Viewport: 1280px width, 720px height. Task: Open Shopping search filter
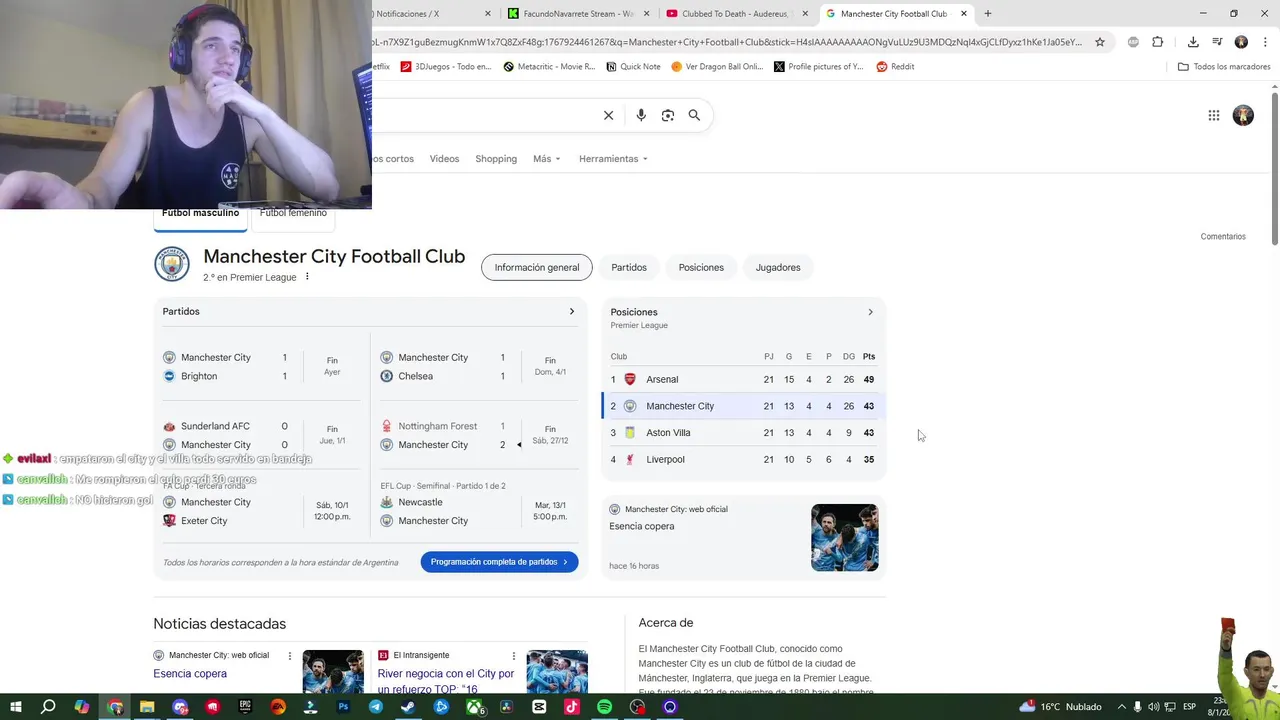(496, 159)
